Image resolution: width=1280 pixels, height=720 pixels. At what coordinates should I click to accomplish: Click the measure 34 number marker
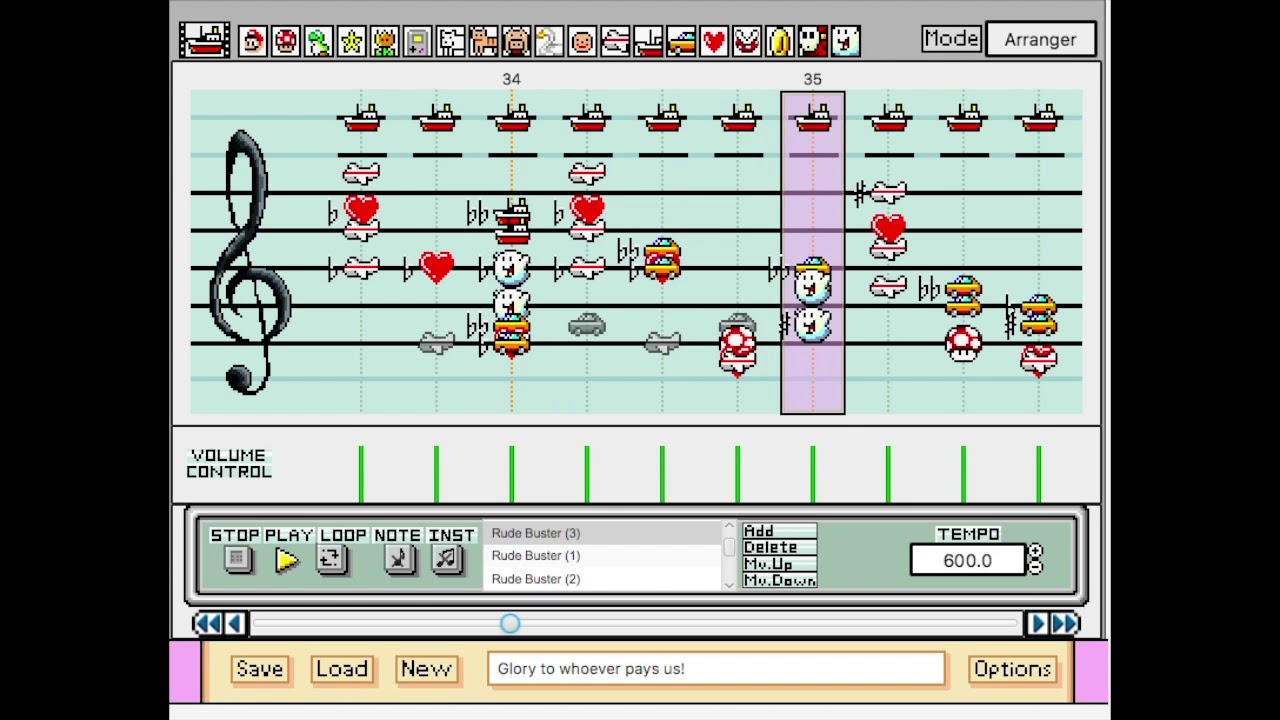click(x=511, y=79)
